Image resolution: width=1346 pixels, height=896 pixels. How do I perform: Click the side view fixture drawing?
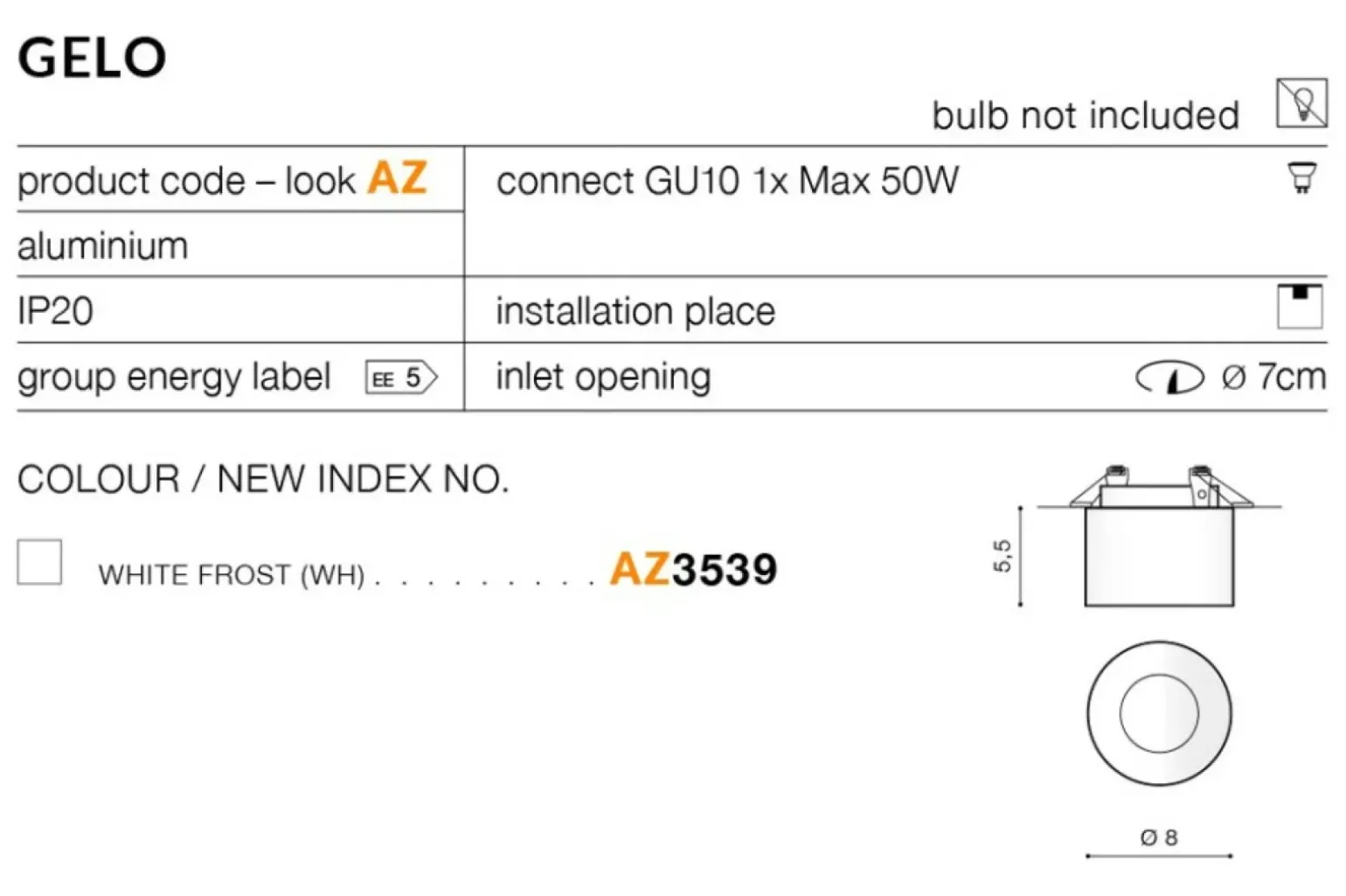click(x=1159, y=539)
